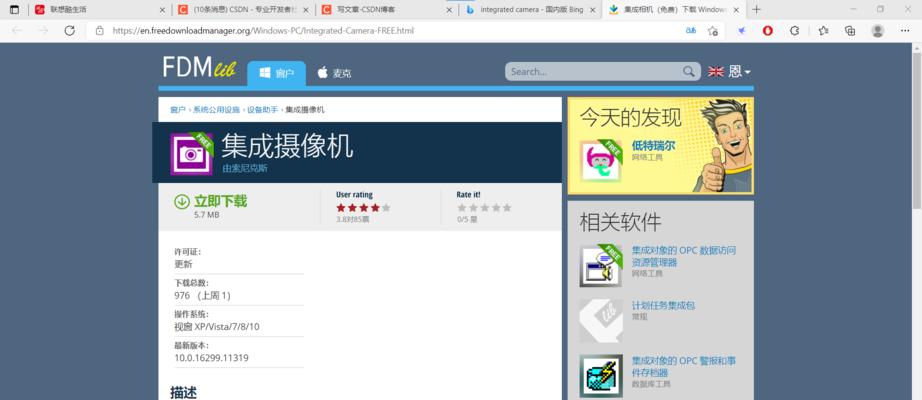
Task: Open the browser Settings and more menu
Action: click(905, 31)
